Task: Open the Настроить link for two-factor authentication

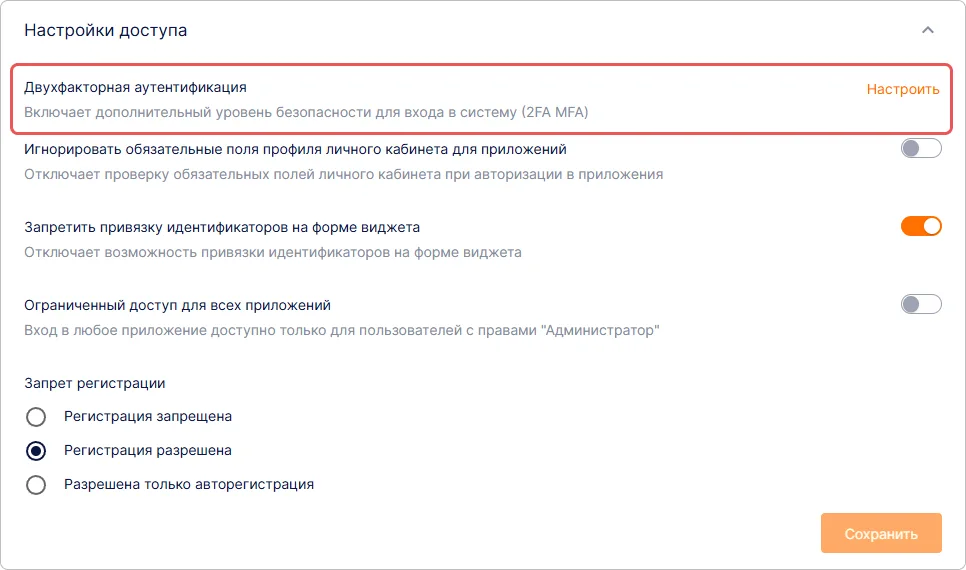Action: click(902, 89)
